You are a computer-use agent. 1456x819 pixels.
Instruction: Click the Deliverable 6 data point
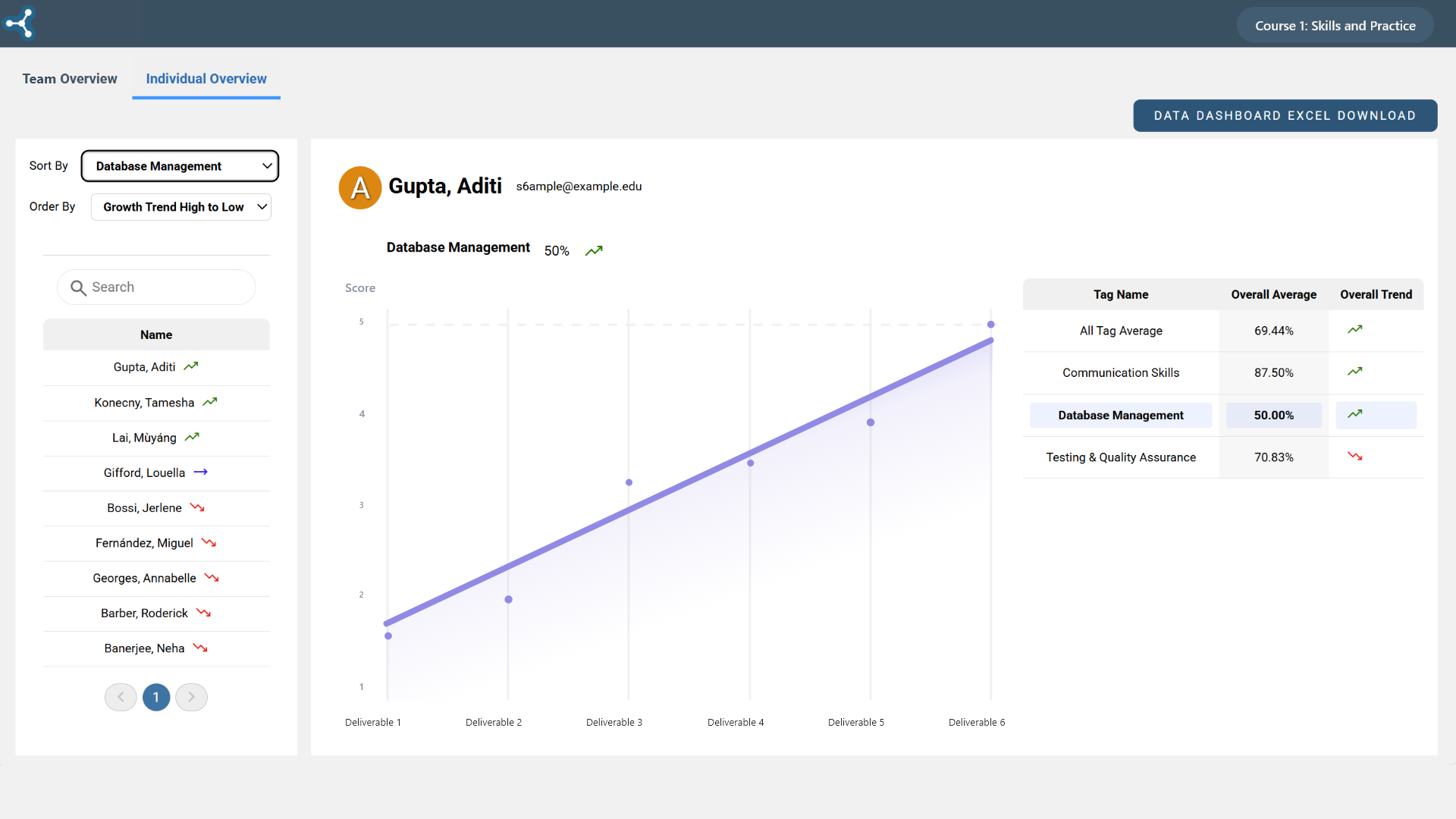click(990, 325)
